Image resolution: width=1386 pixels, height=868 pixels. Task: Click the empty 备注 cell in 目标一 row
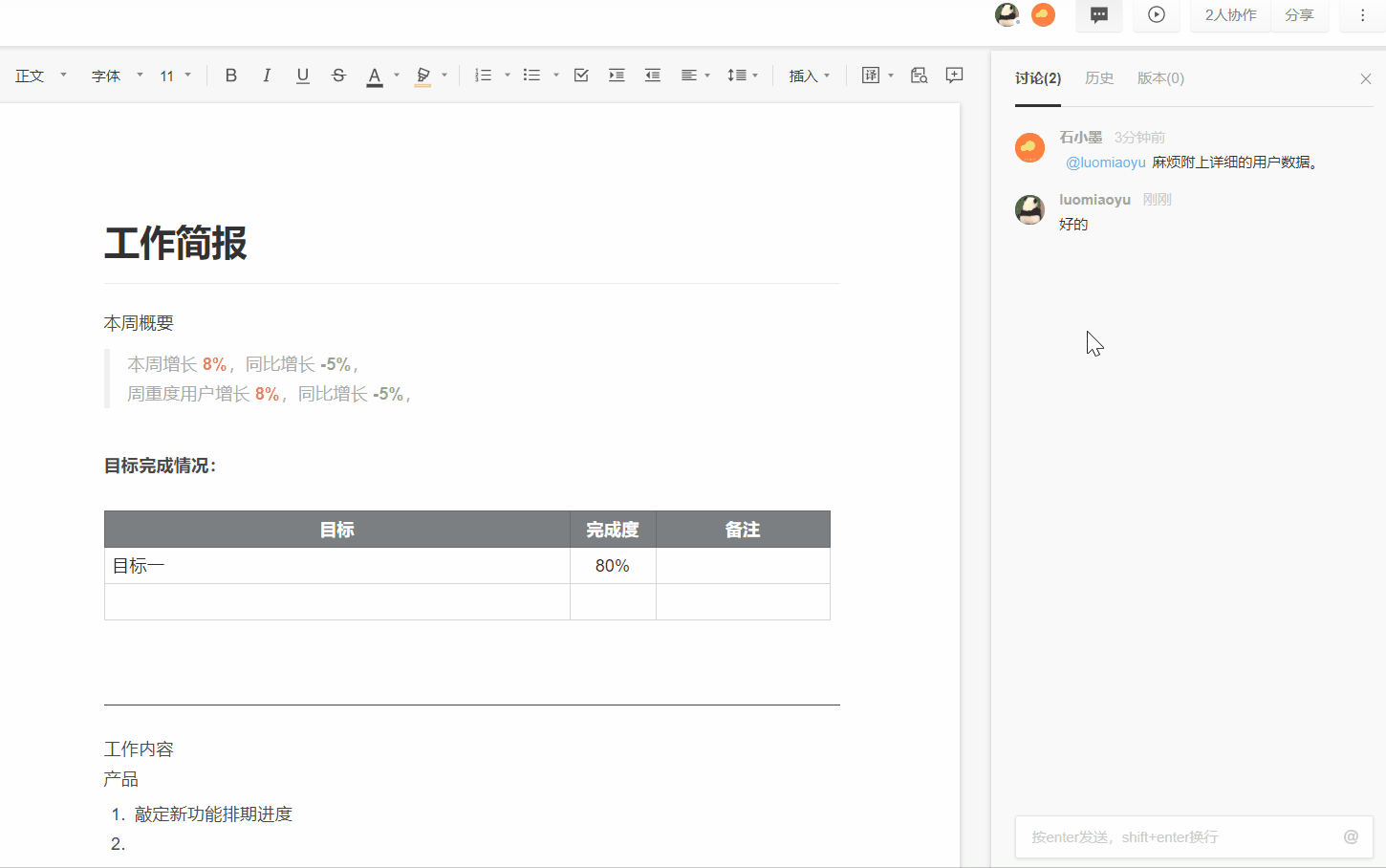click(743, 566)
